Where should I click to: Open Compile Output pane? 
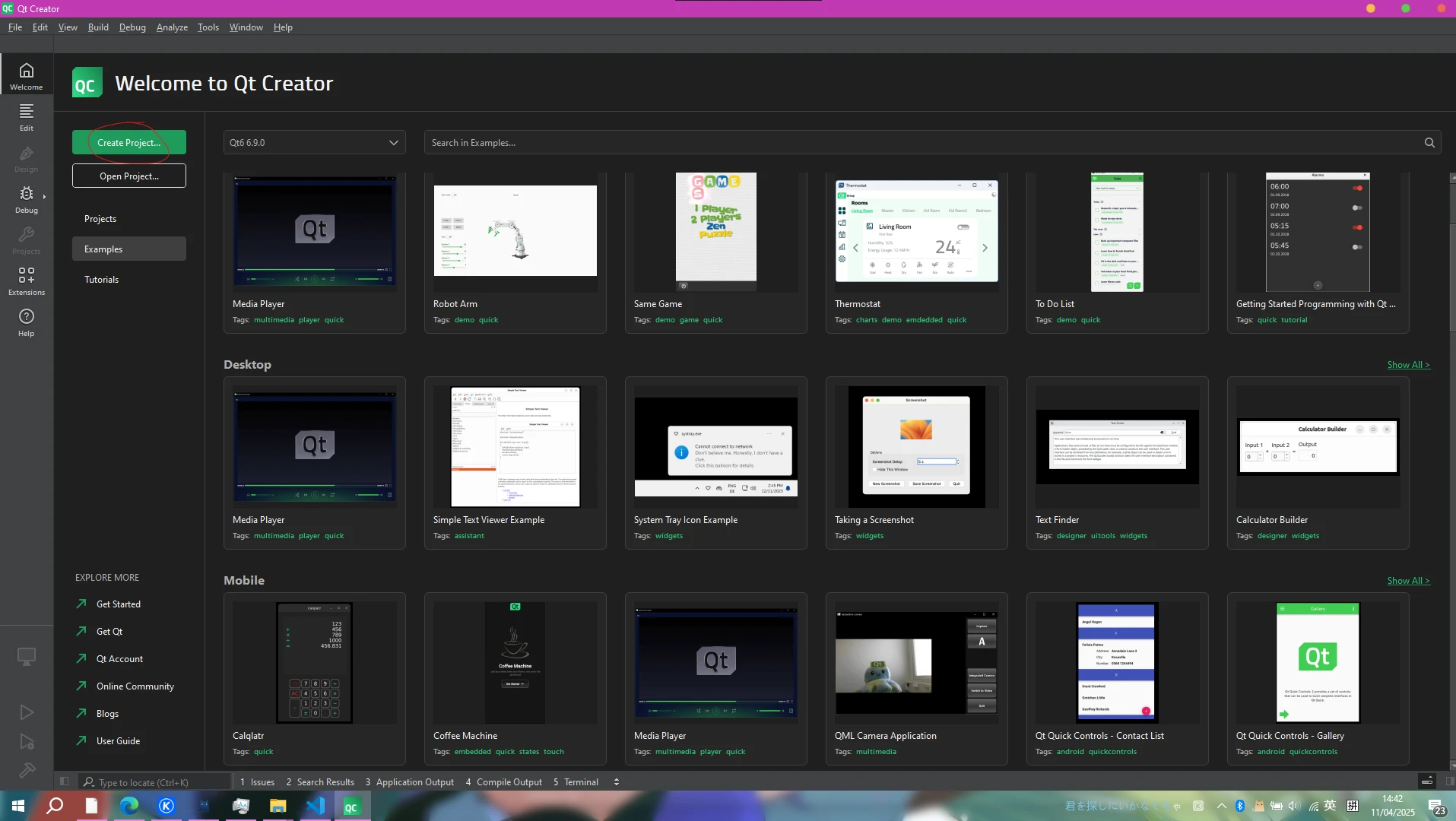[503, 782]
